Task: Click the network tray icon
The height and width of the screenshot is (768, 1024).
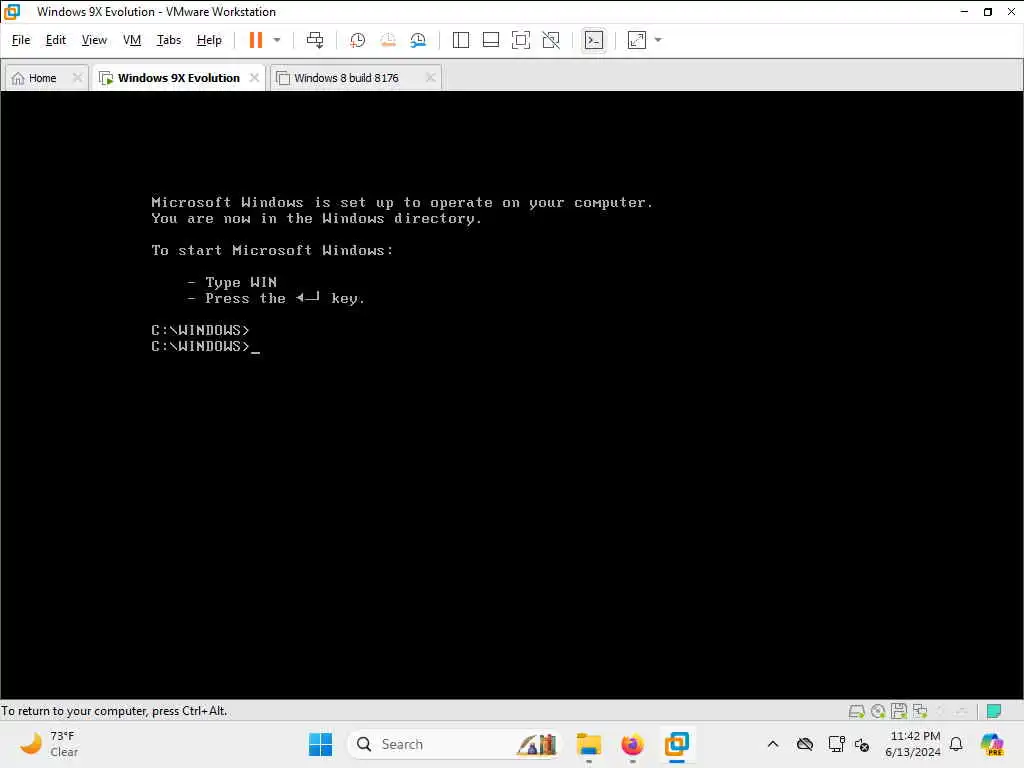Action: click(836, 744)
